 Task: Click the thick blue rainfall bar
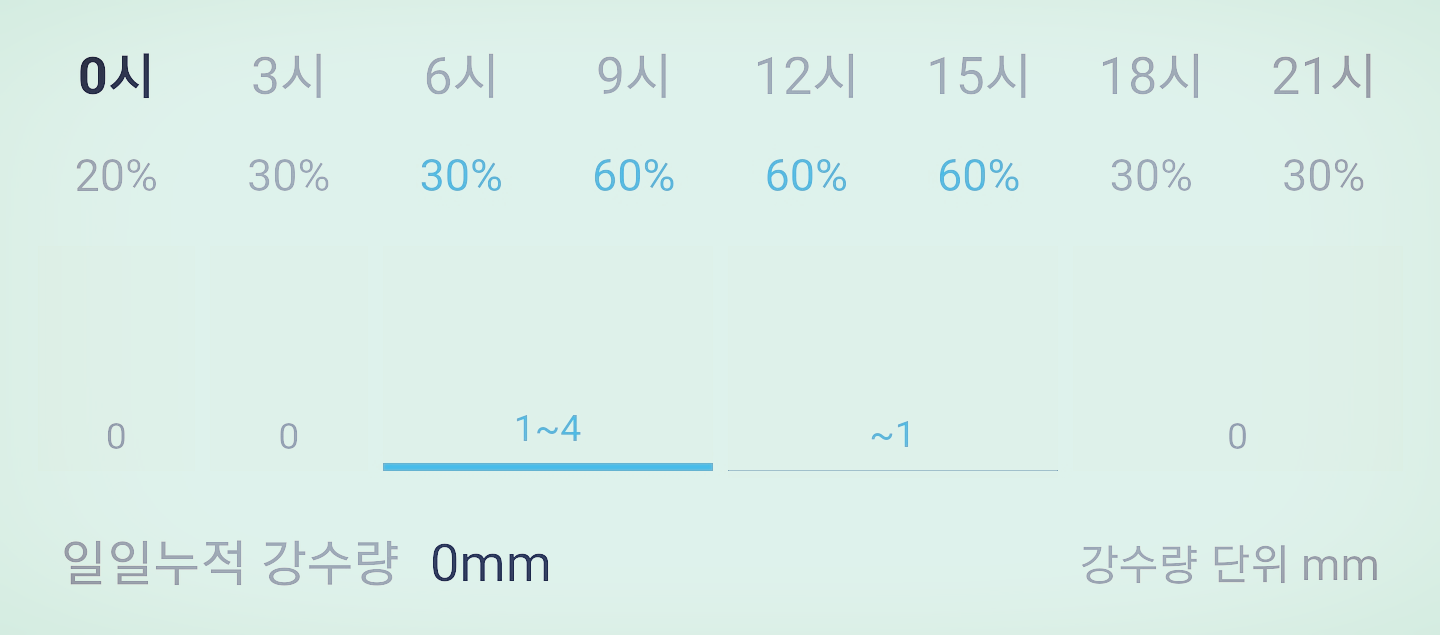pyautogui.click(x=548, y=466)
